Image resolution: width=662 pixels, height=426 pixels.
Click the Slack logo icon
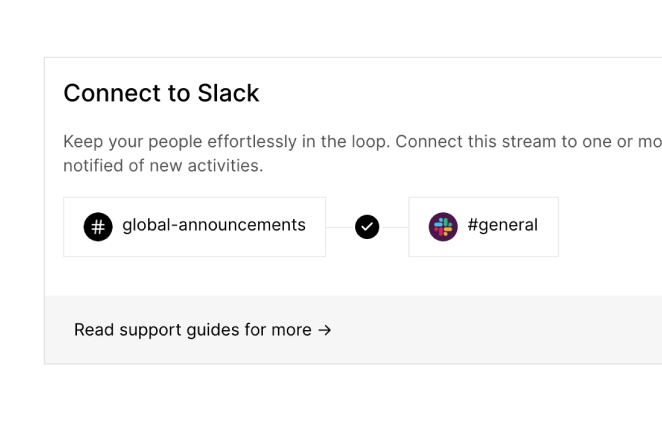point(443,226)
